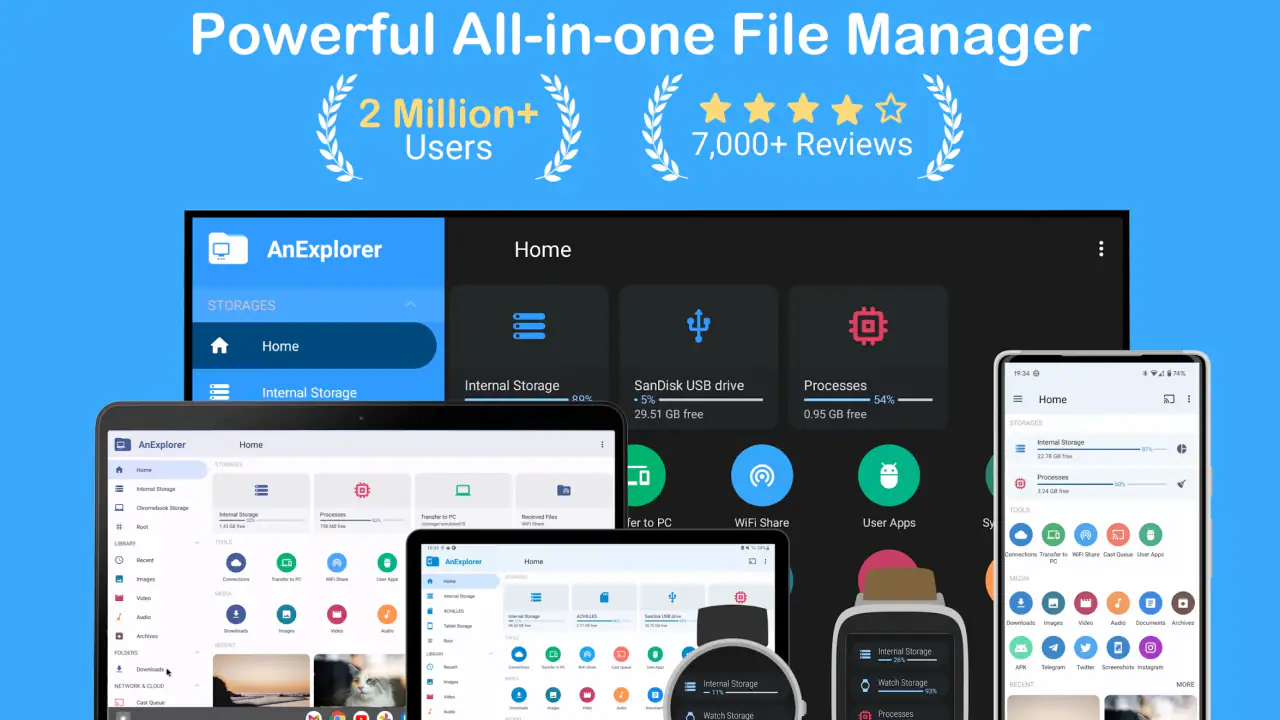Open the phone's hamburger navigation menu
This screenshot has height=720, width=1280.
click(x=1018, y=399)
